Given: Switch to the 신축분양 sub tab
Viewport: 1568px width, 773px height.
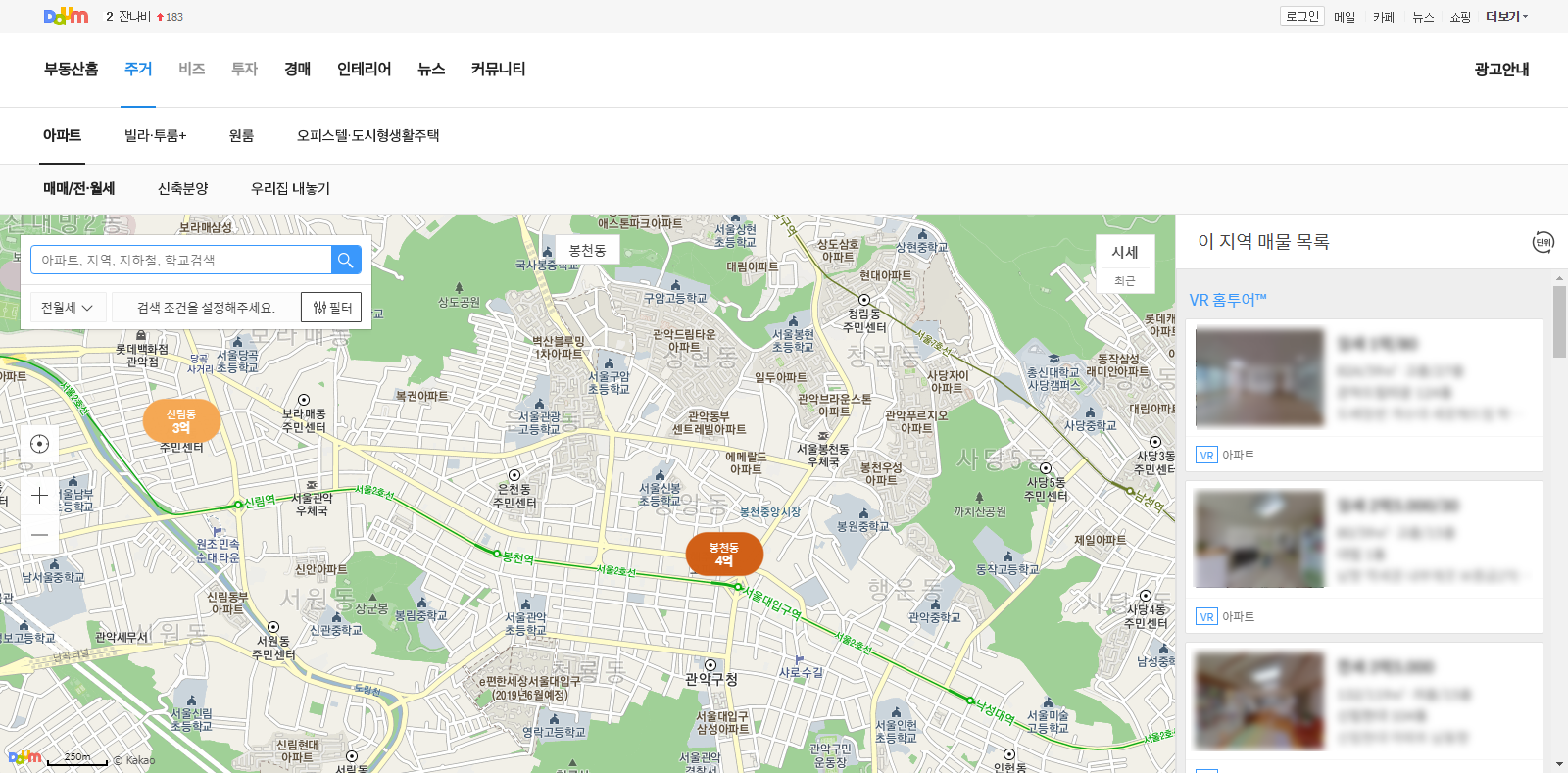Looking at the screenshot, I should pos(182,188).
